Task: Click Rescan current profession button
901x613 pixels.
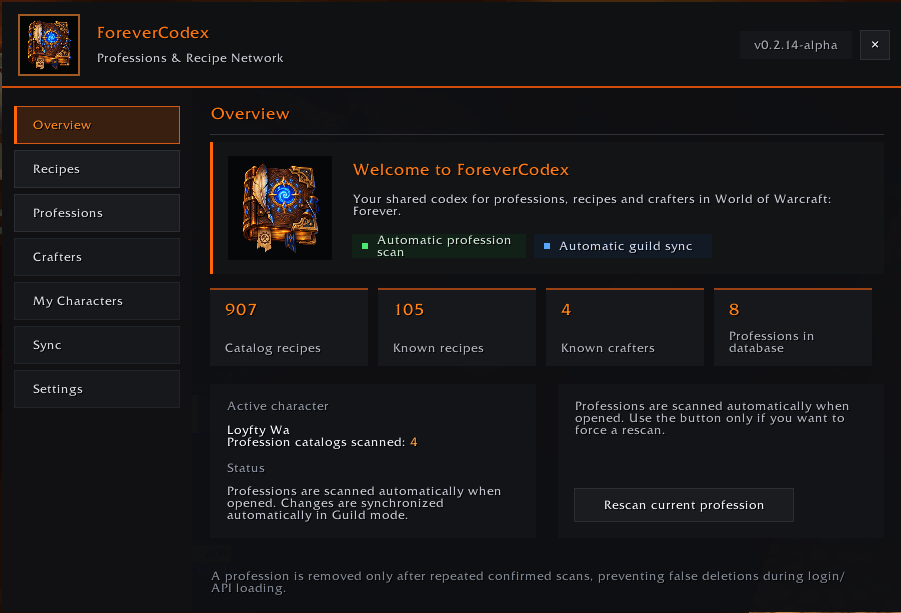Action: [684, 505]
